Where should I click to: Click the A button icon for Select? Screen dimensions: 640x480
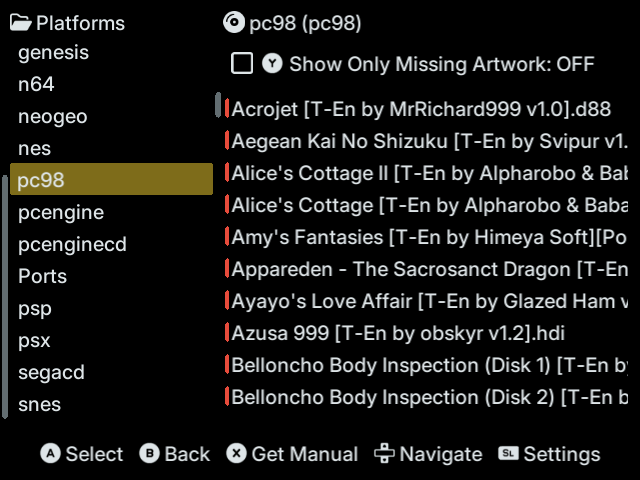point(50,453)
